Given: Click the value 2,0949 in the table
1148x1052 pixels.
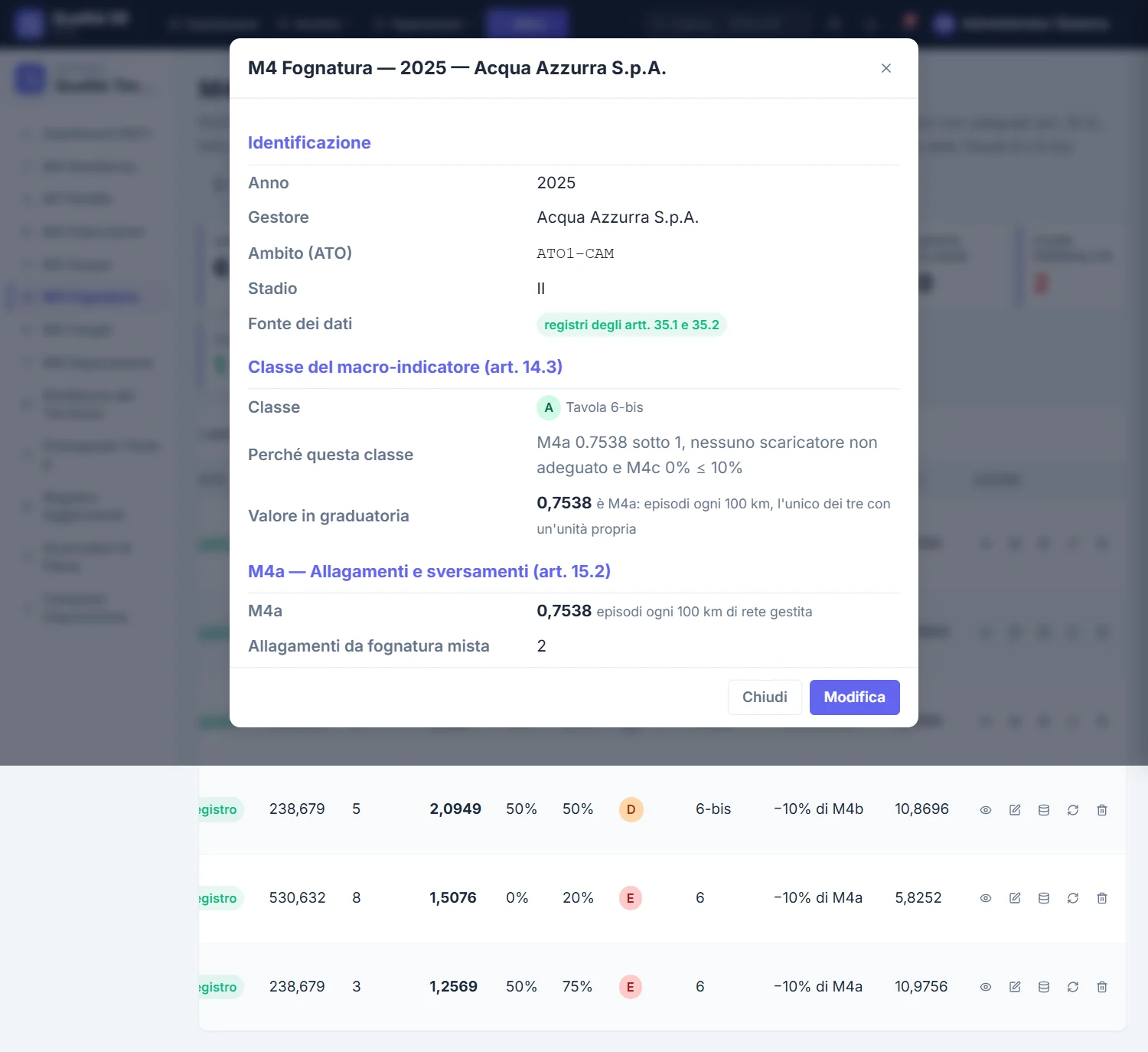Looking at the screenshot, I should (455, 809).
